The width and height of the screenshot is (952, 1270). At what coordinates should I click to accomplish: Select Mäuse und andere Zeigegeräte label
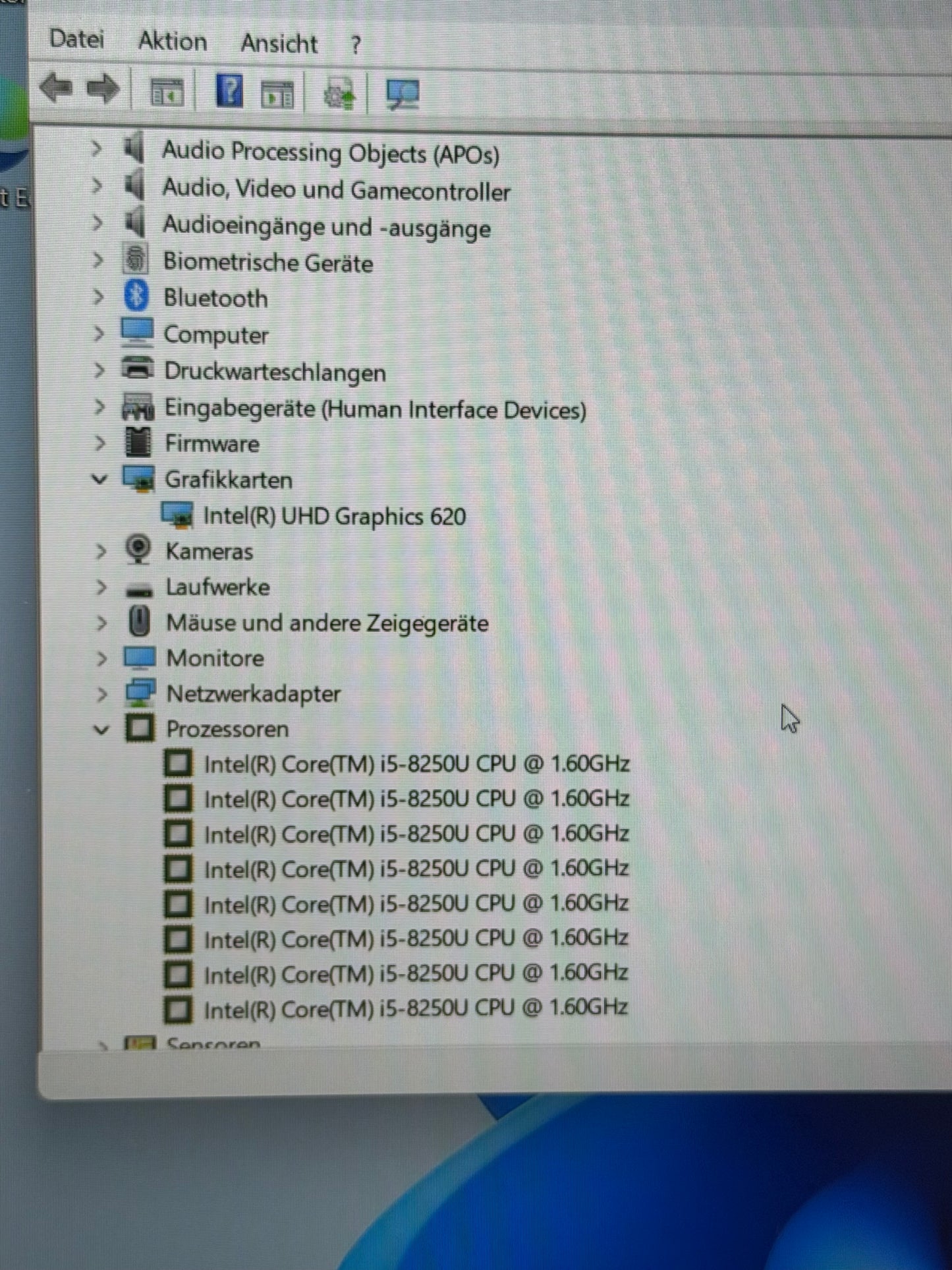click(x=327, y=623)
